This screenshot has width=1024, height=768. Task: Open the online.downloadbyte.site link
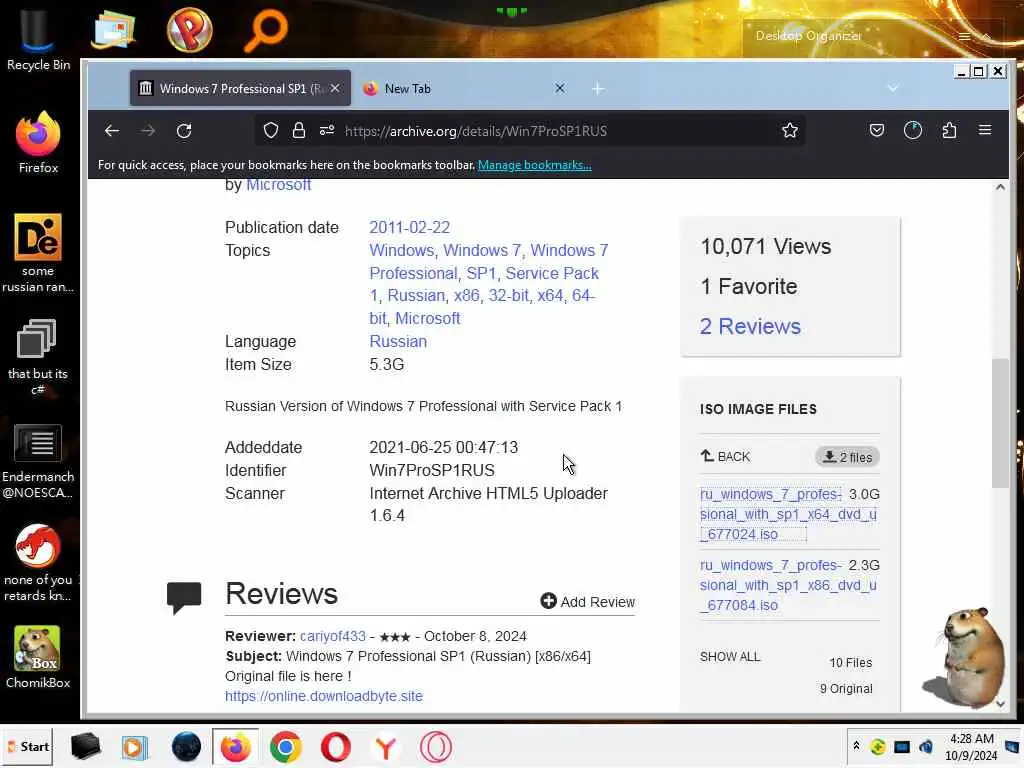click(324, 696)
